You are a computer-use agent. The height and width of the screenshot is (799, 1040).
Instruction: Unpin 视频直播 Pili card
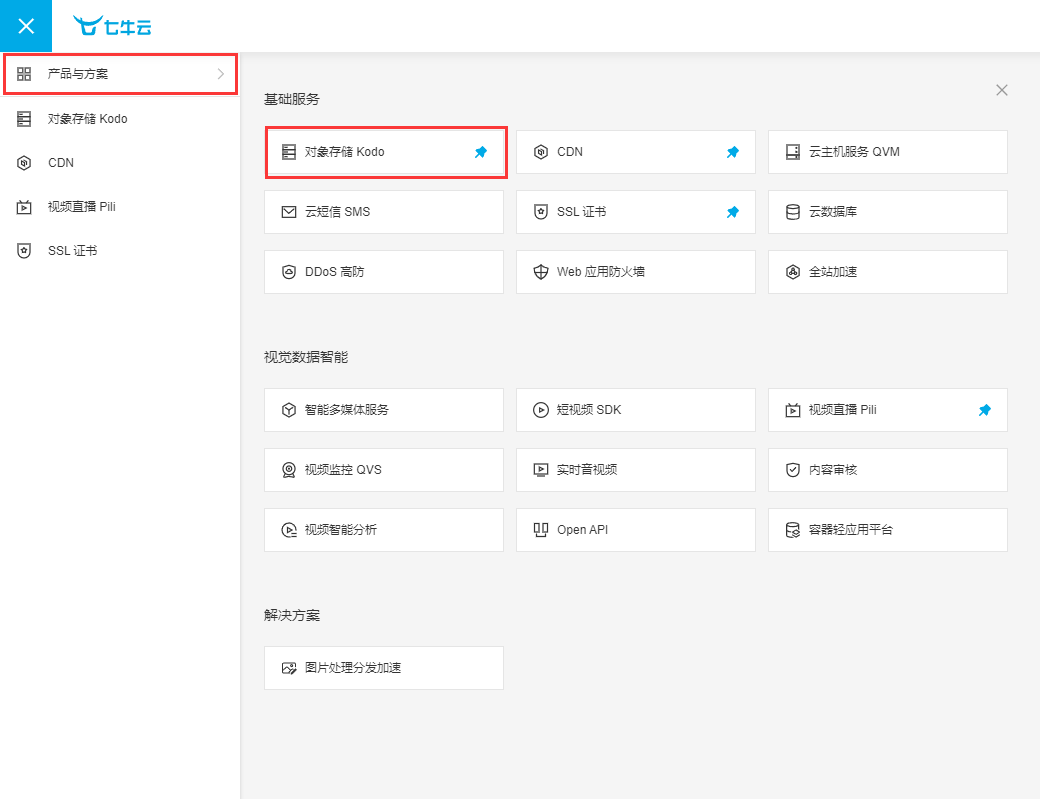985,410
